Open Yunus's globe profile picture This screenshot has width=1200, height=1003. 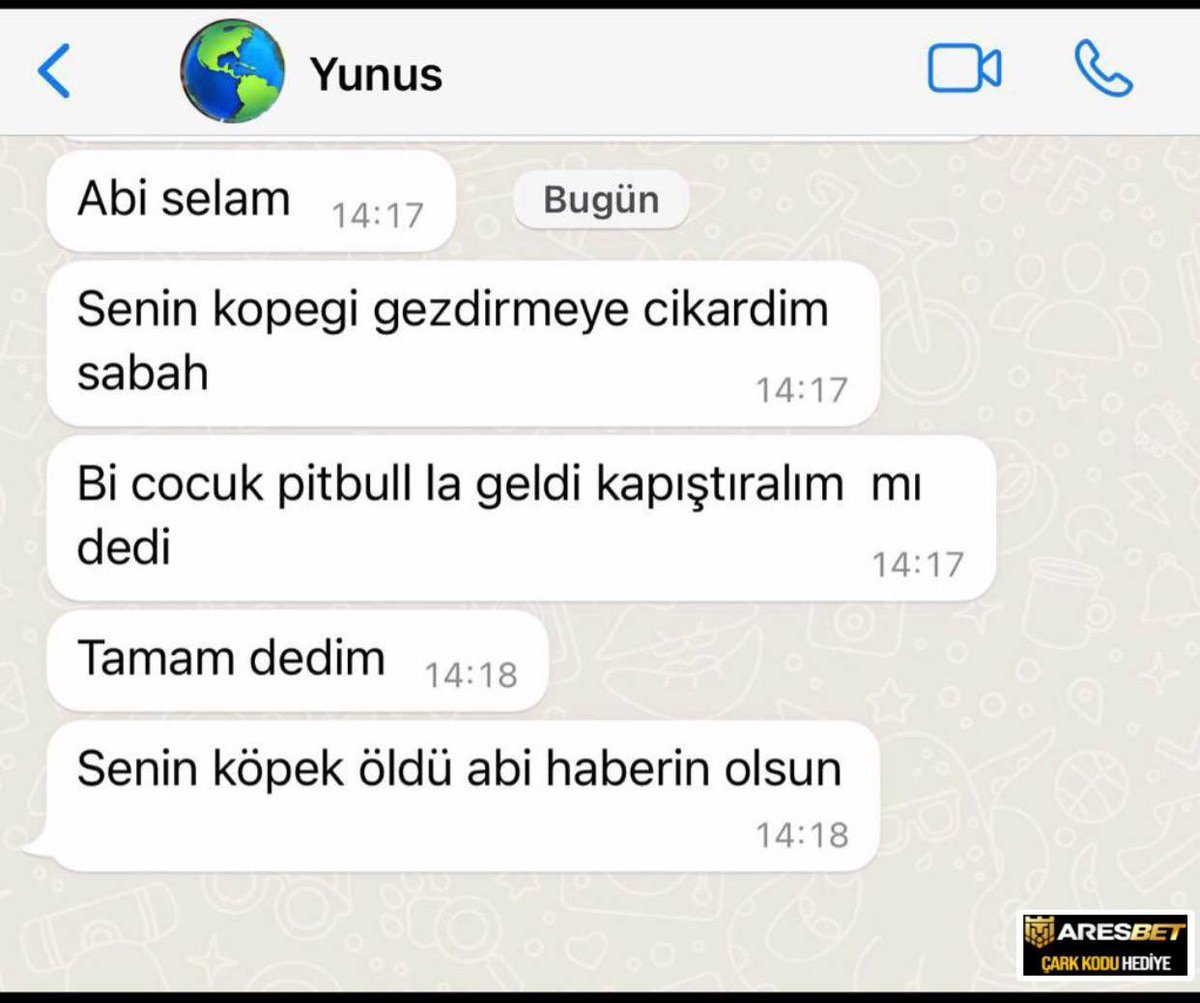[233, 72]
